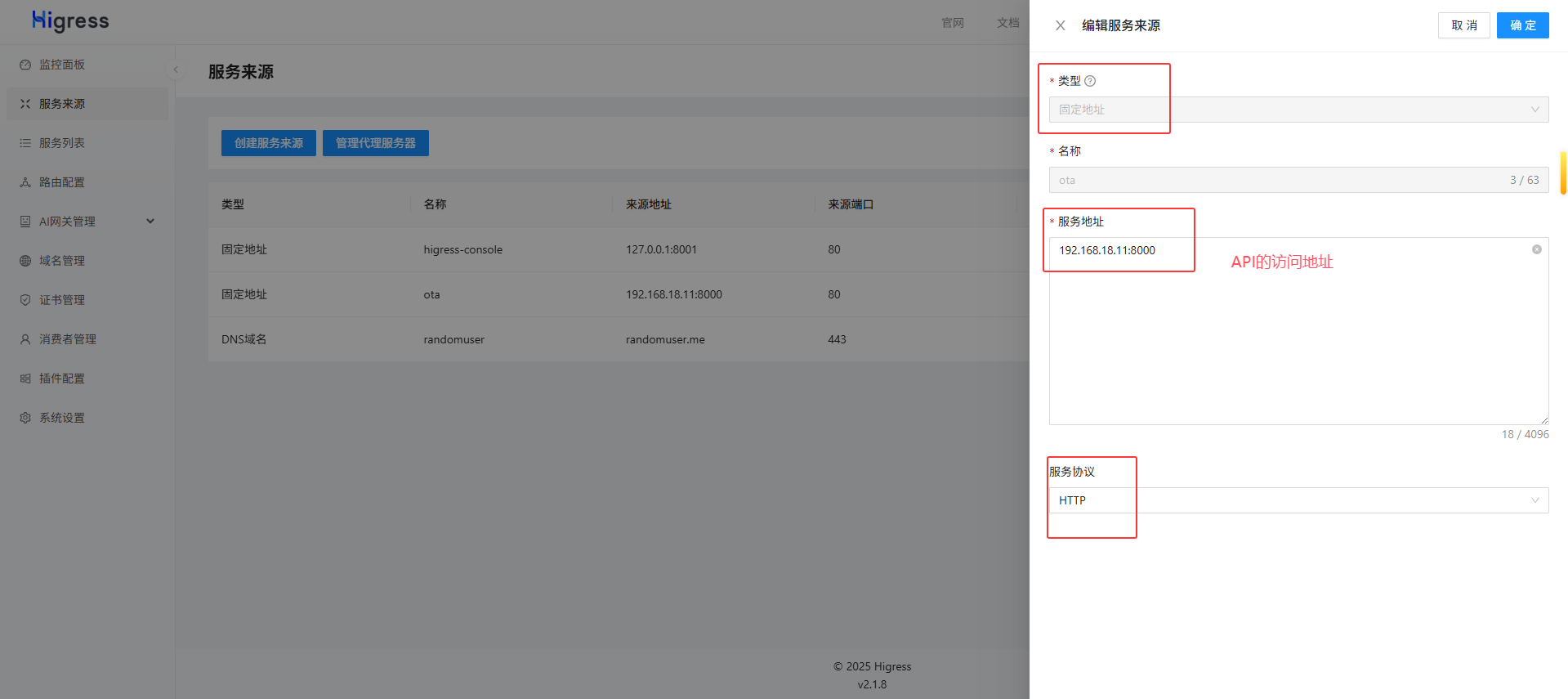Open 域名管理 menu item
1568x699 pixels.
coord(87,261)
